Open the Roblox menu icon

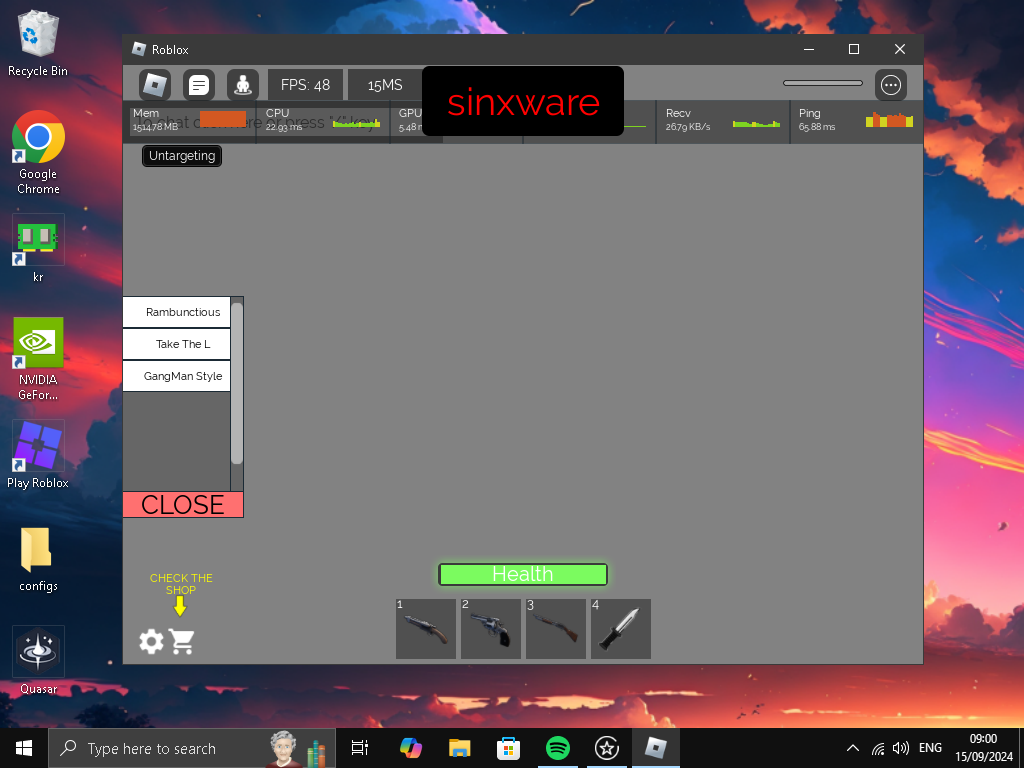[x=155, y=85]
